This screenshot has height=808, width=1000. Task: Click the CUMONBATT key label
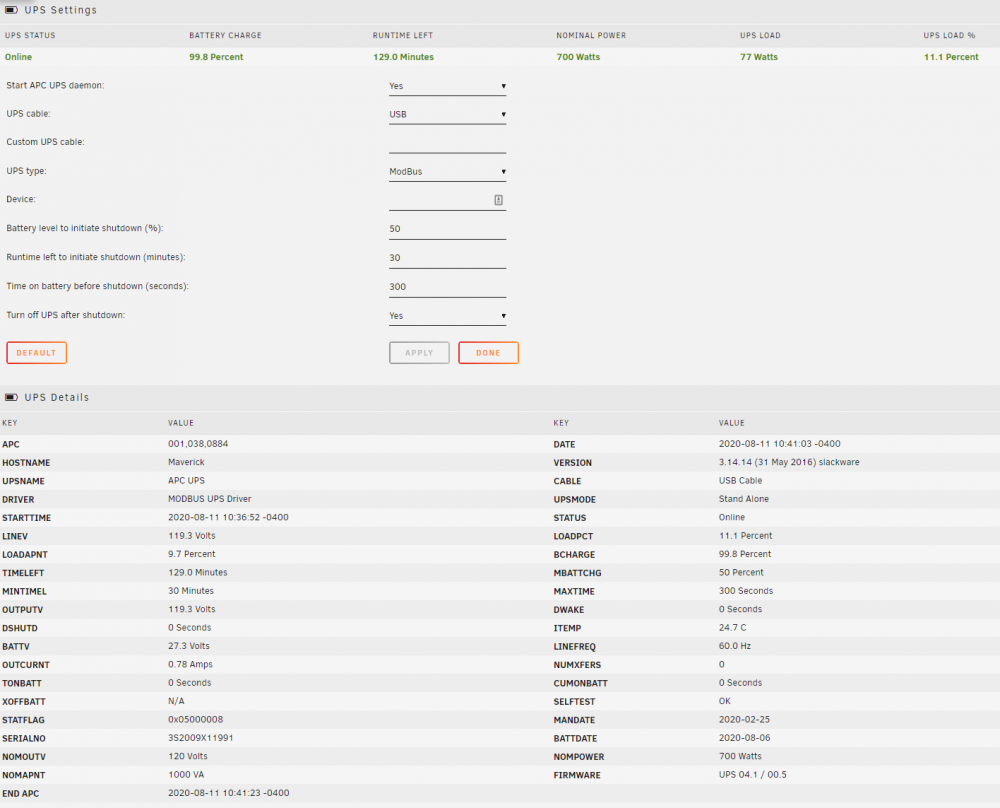point(580,684)
